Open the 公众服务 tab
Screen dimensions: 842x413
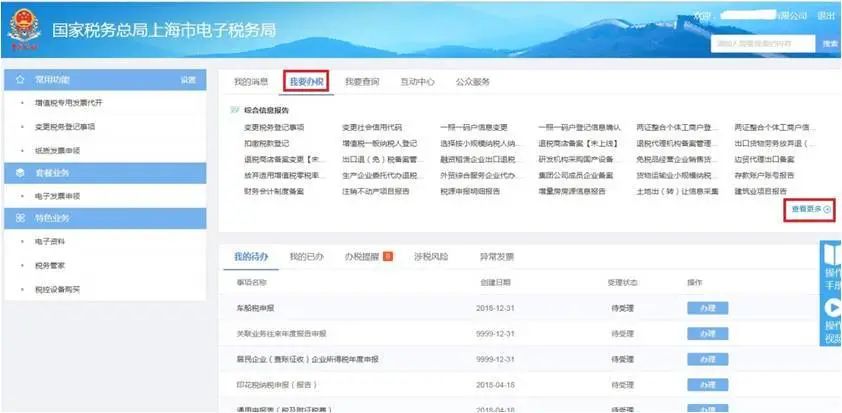473,82
